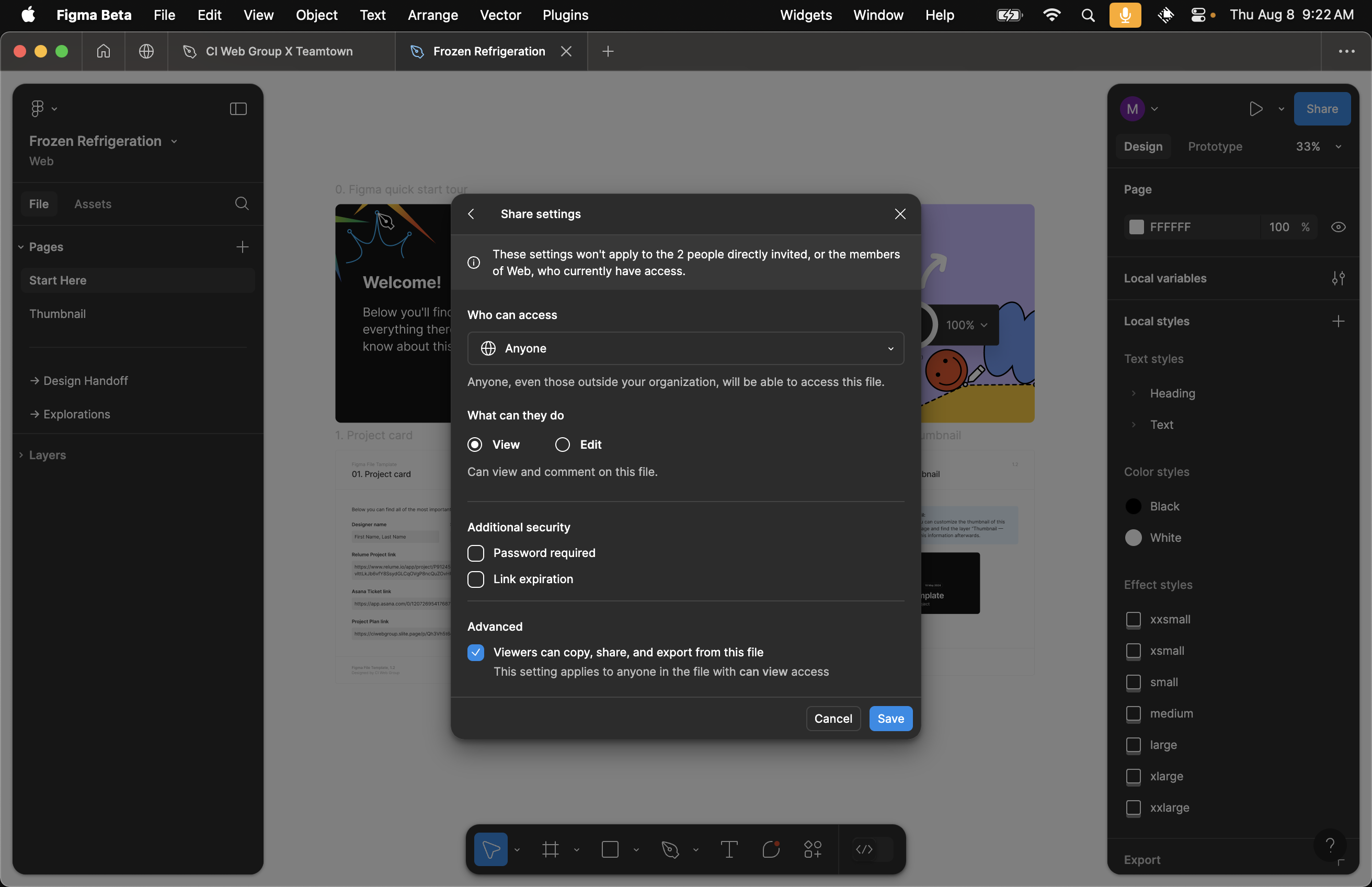Open the Arrange menu
1372x887 pixels.
[x=432, y=15]
